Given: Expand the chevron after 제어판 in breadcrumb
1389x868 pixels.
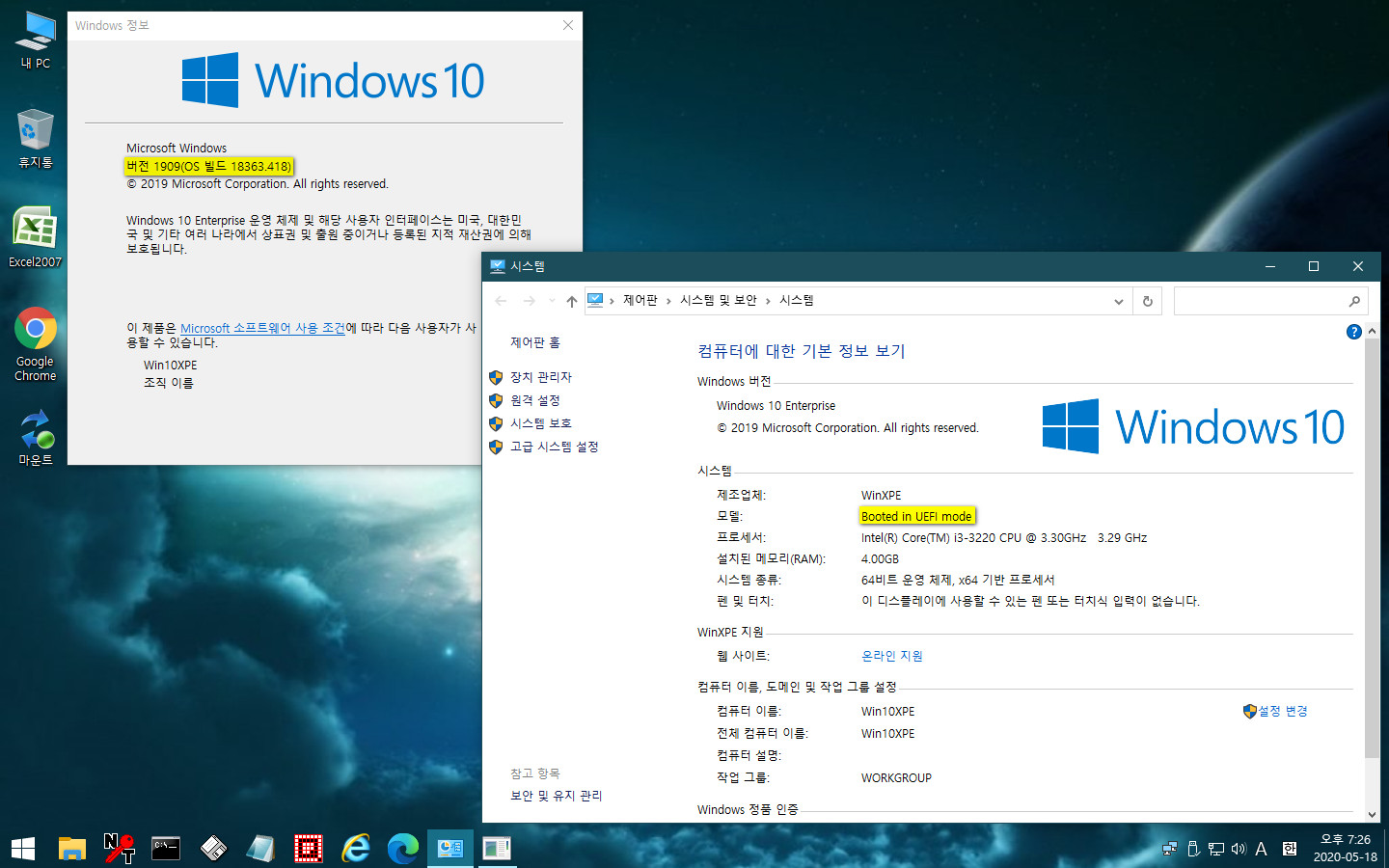Looking at the screenshot, I should point(668,301).
